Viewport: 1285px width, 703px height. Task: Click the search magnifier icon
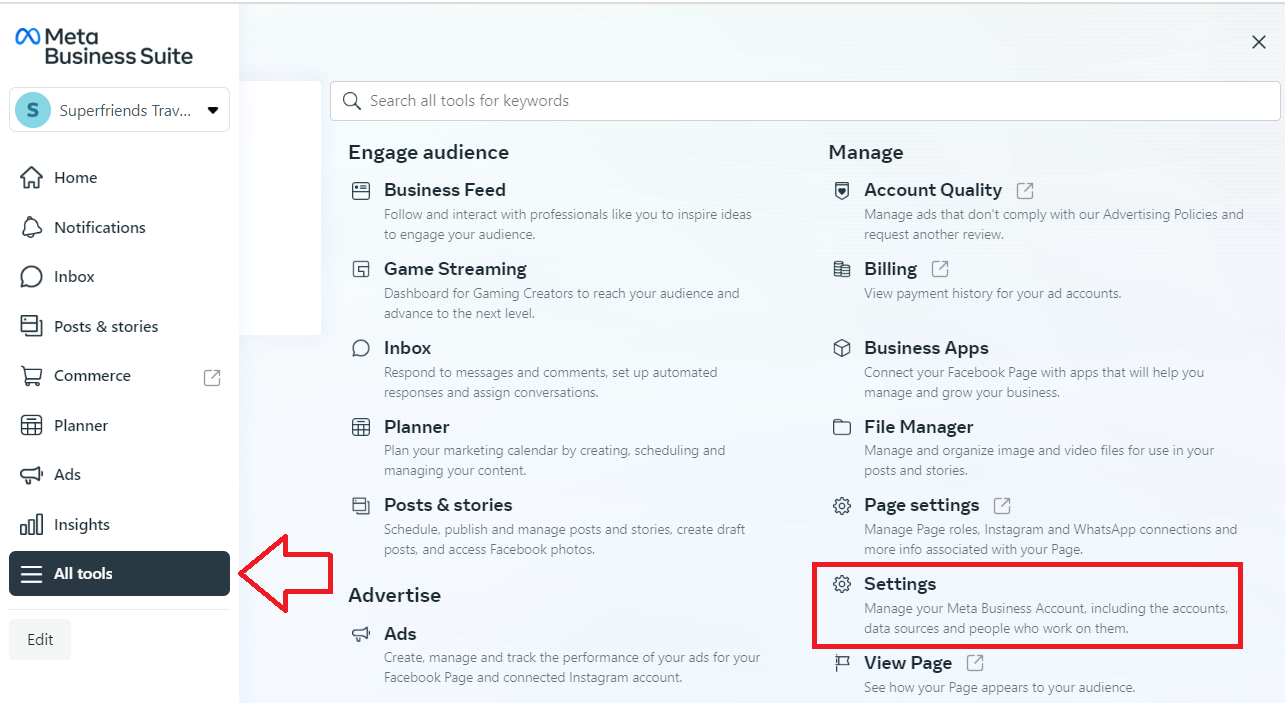[351, 101]
